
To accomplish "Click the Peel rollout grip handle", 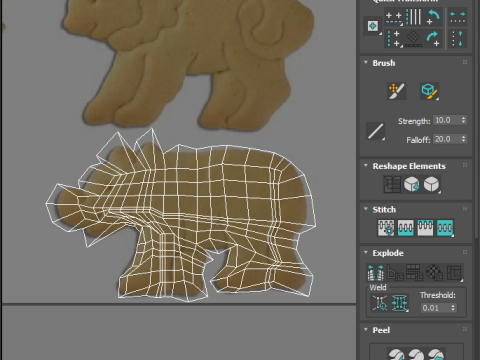I will pos(465,329).
